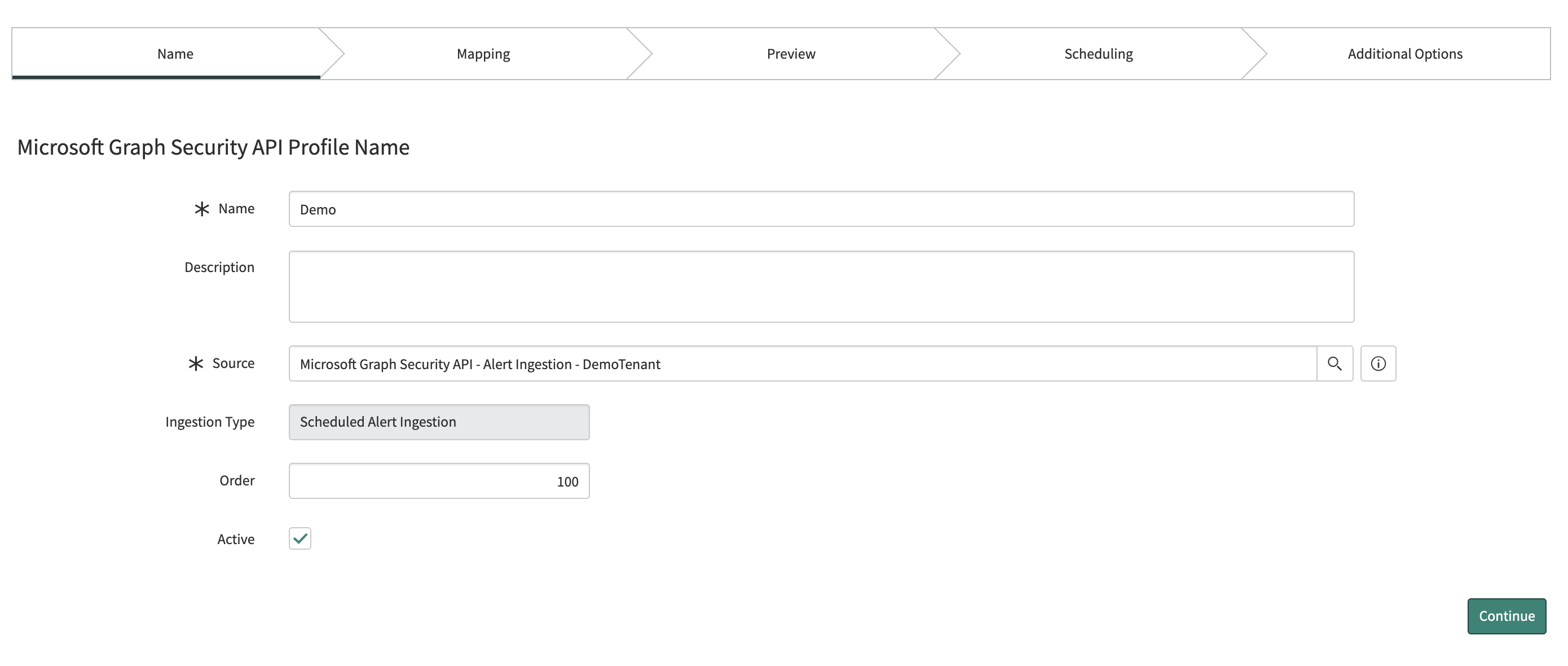Switch to the Name step tab

coord(175,54)
